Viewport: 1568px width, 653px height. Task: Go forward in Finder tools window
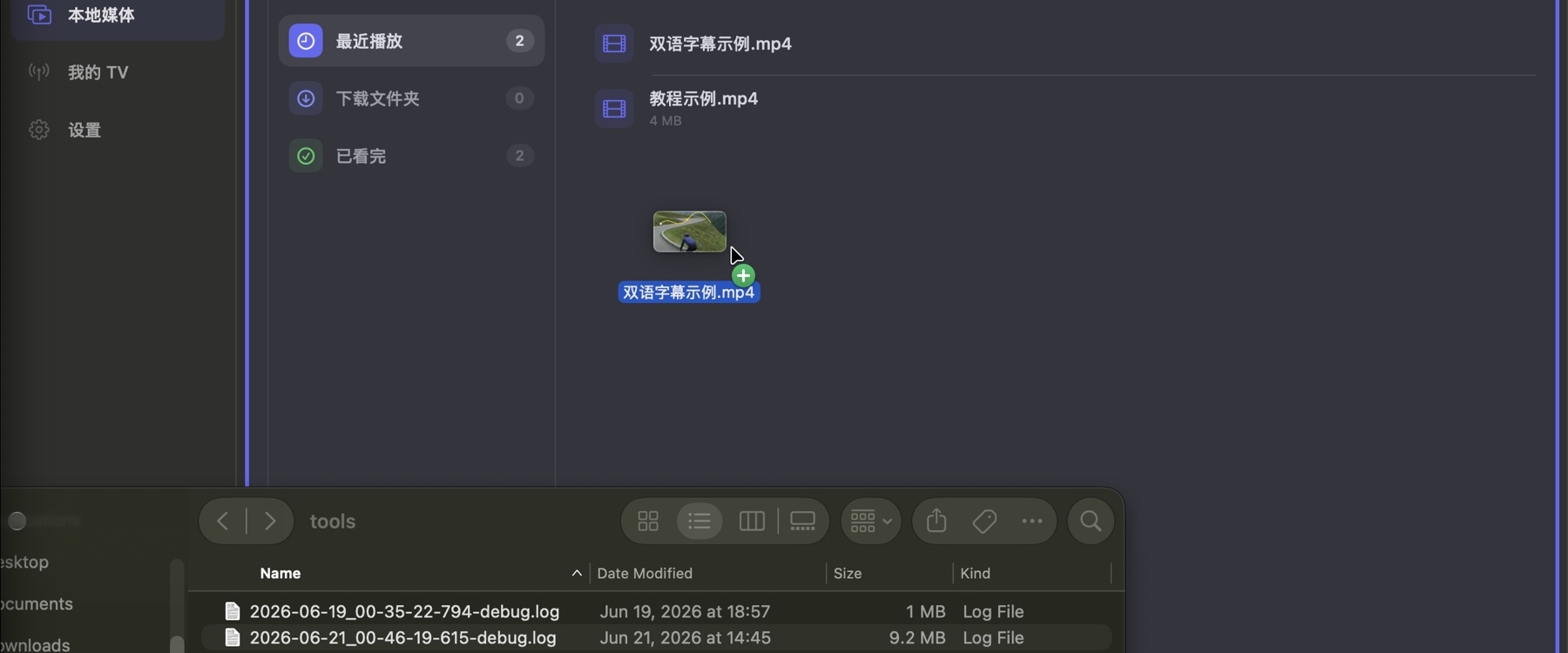tap(270, 521)
